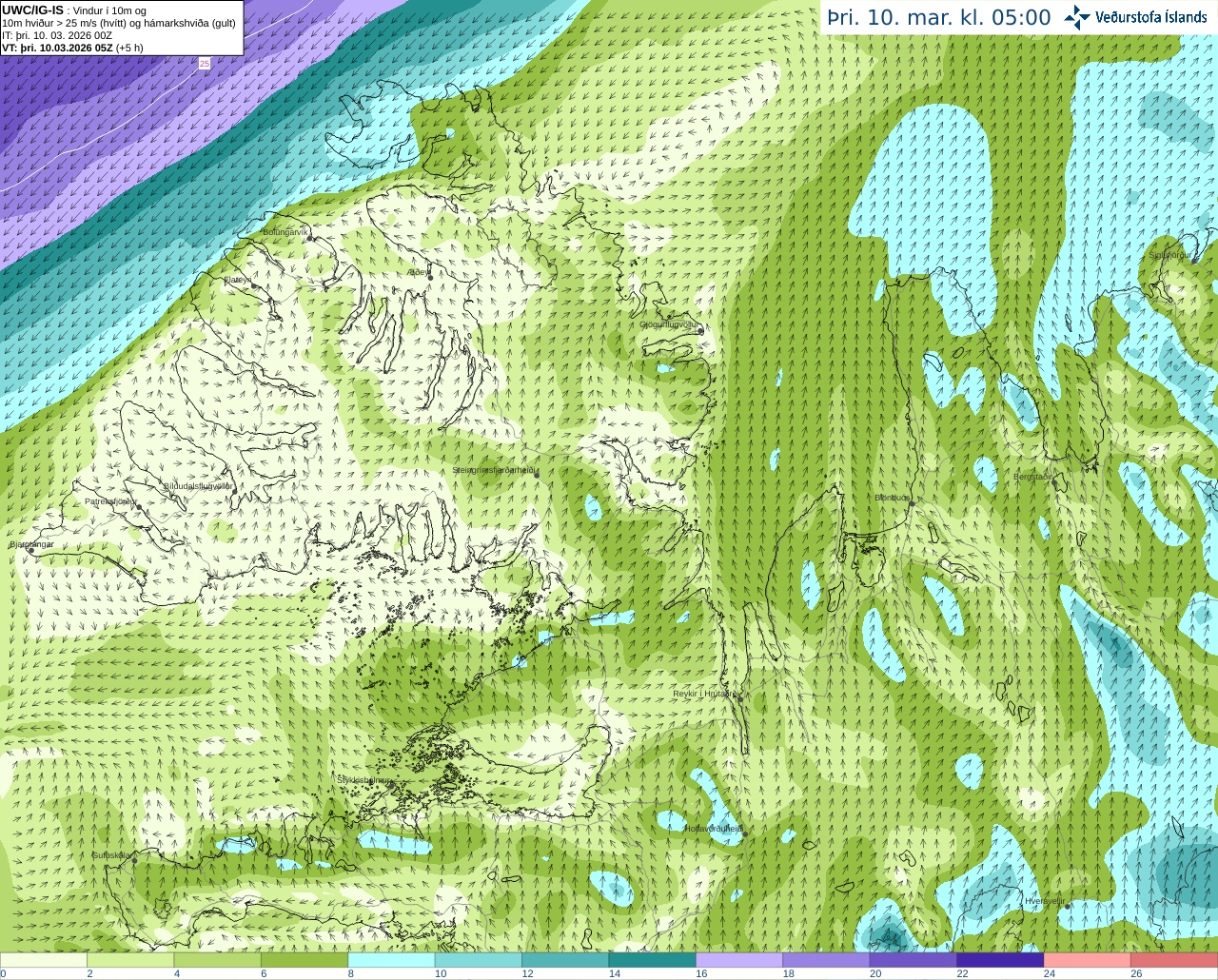Select the 'IT: þri. 10. 03. 2026 00Z' line

(x=57, y=35)
